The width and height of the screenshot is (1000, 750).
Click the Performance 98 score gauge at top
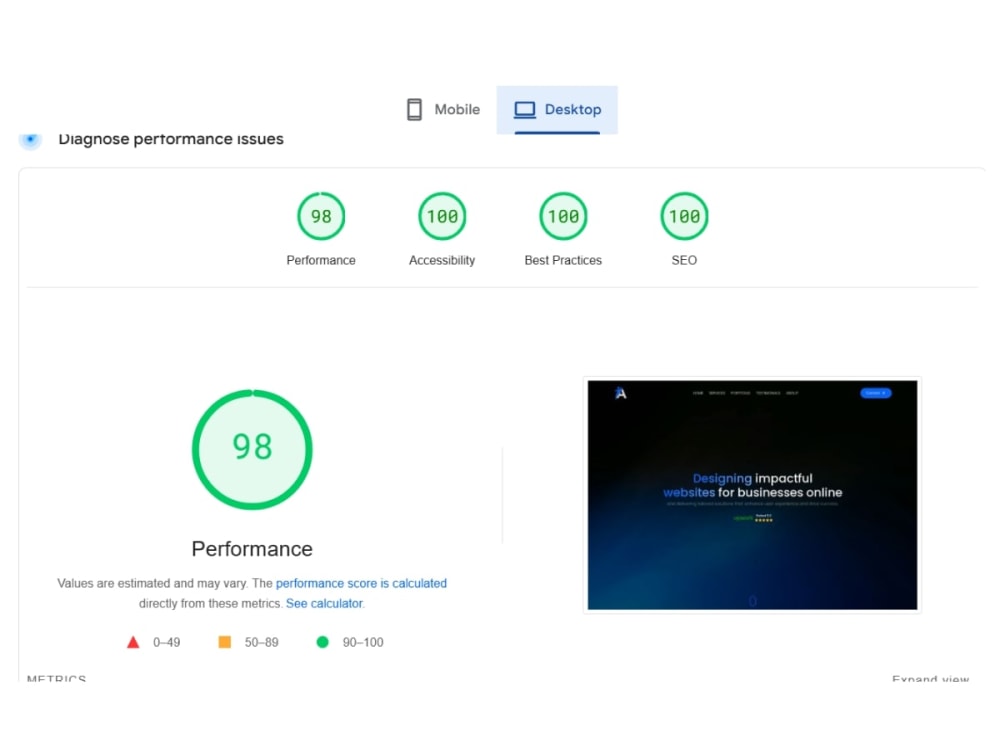pos(321,216)
